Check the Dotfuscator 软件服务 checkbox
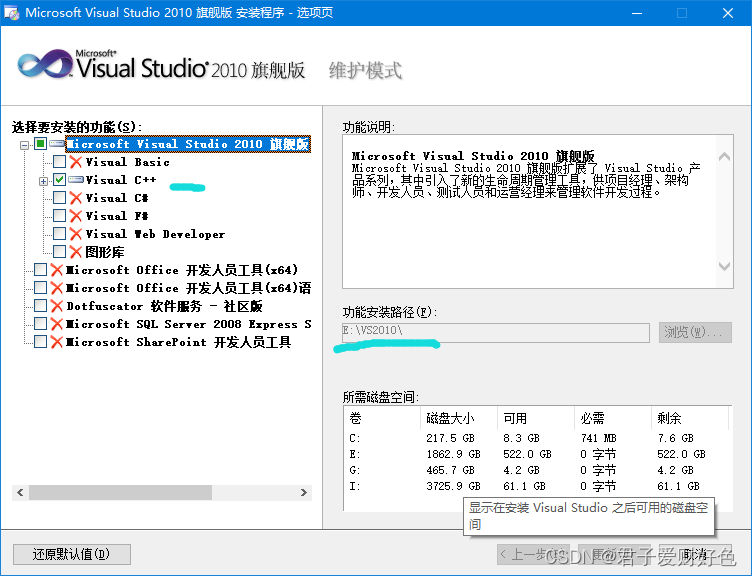 click(40, 306)
